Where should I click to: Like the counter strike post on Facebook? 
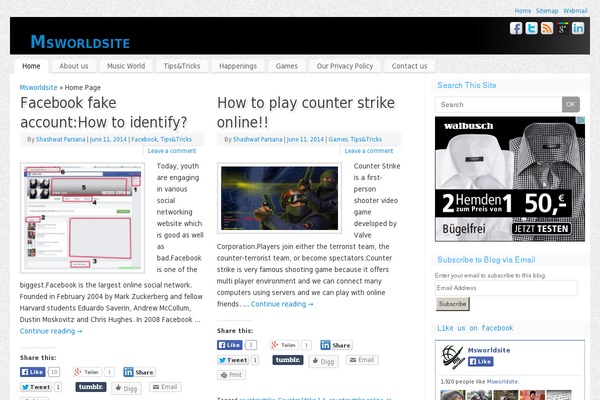pos(230,345)
